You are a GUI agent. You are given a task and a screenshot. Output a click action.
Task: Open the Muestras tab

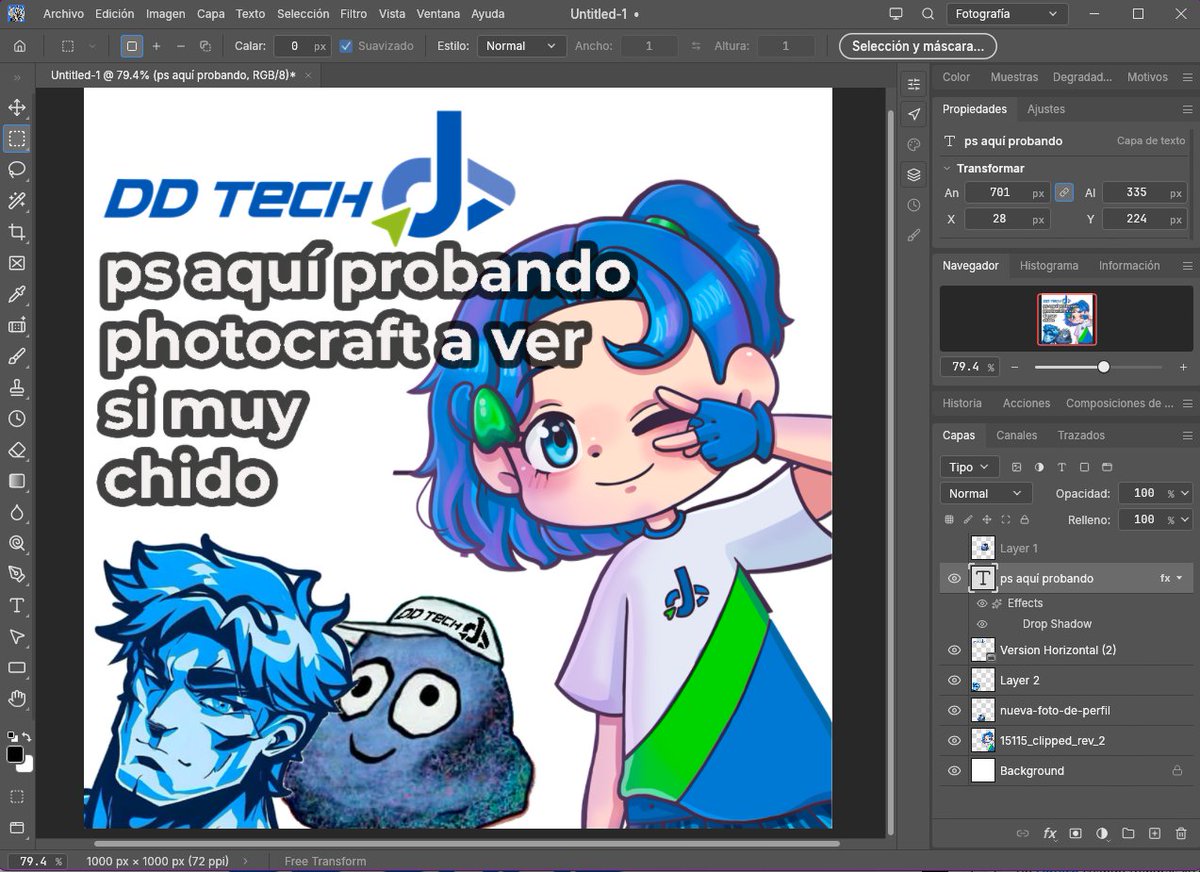[1014, 77]
